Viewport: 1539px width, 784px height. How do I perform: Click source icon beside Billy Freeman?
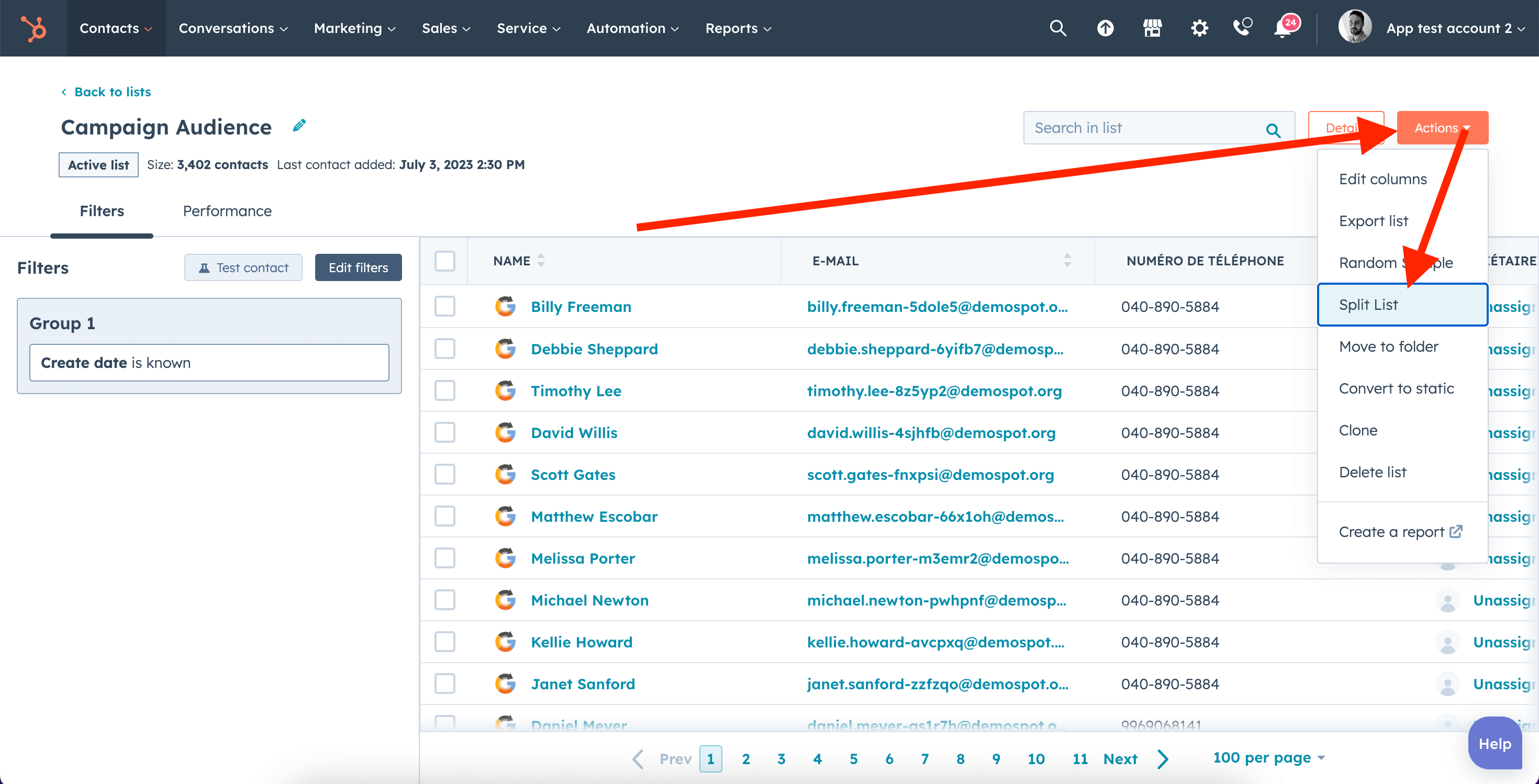506,306
